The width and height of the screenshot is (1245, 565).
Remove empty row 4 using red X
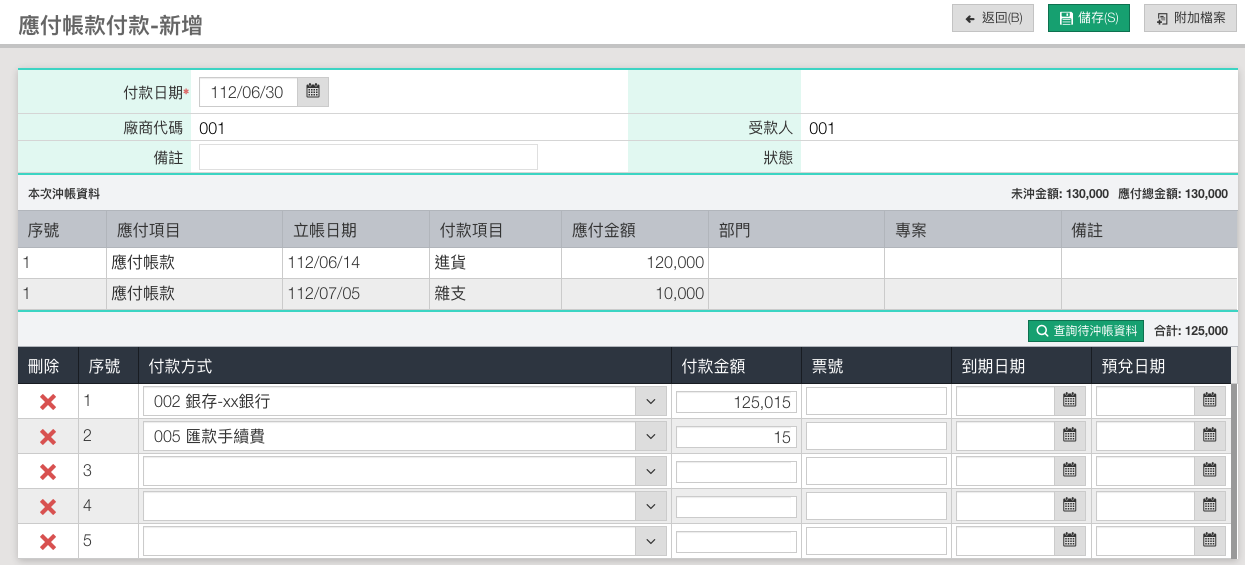(x=47, y=507)
